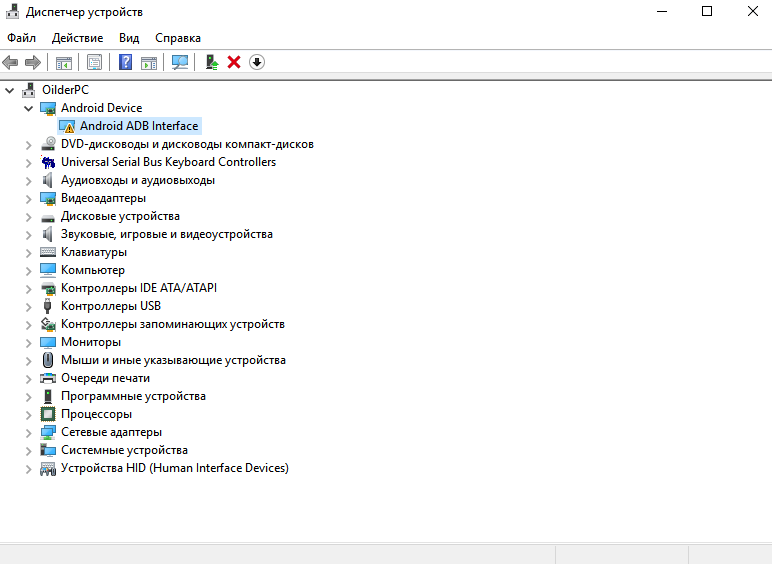Click the Устройства HID gamepad icon
This screenshot has height=564, width=772.
point(48,469)
